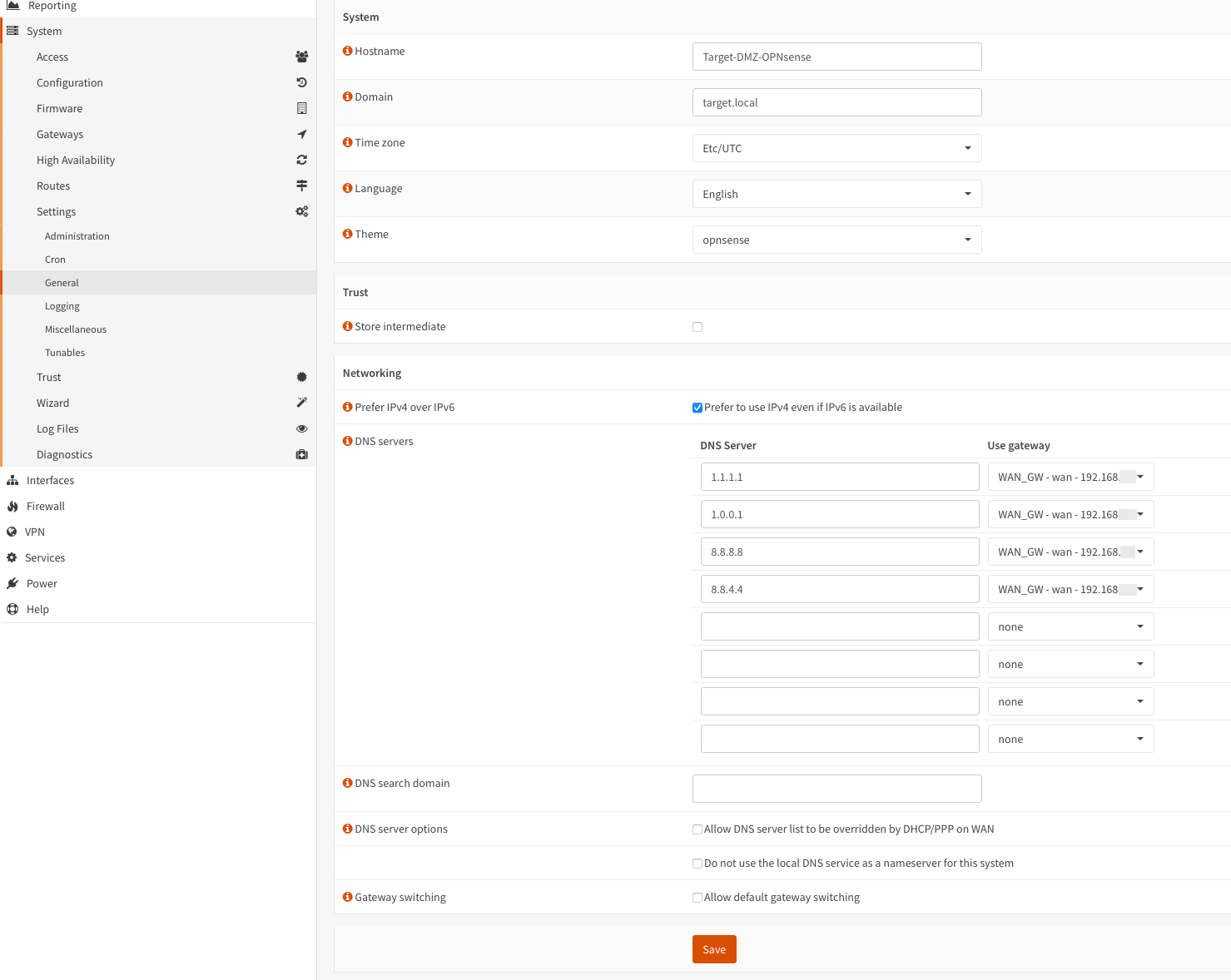Screen dimensions: 1231x980
Task: Expand the Firewall menu
Action: click(46, 507)
